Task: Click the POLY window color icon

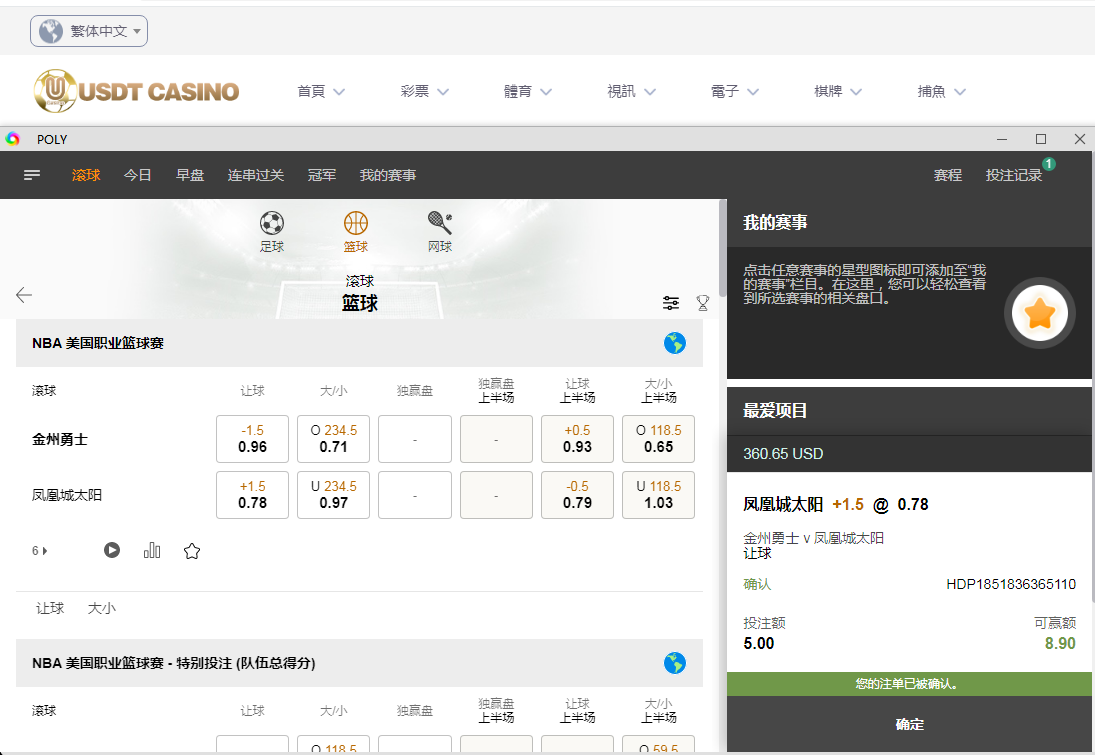Action: click(13, 139)
